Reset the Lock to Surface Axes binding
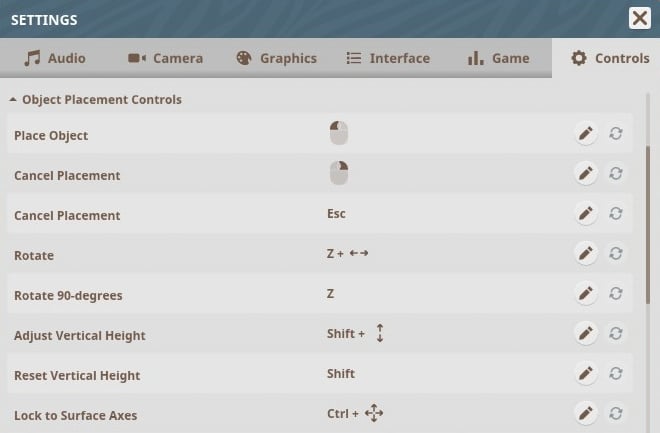Image resolution: width=660 pixels, height=433 pixels. (x=616, y=414)
